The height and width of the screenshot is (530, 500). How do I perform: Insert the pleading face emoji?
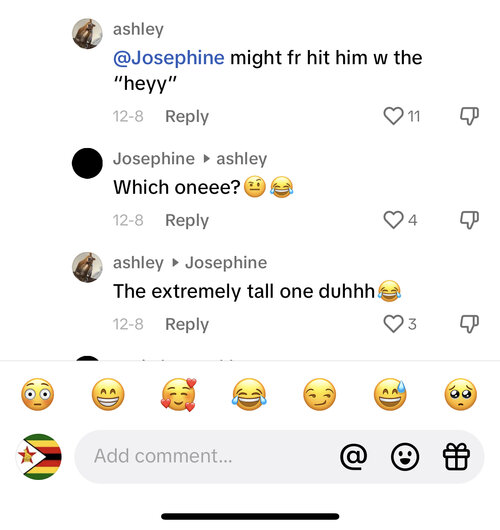click(x=461, y=394)
